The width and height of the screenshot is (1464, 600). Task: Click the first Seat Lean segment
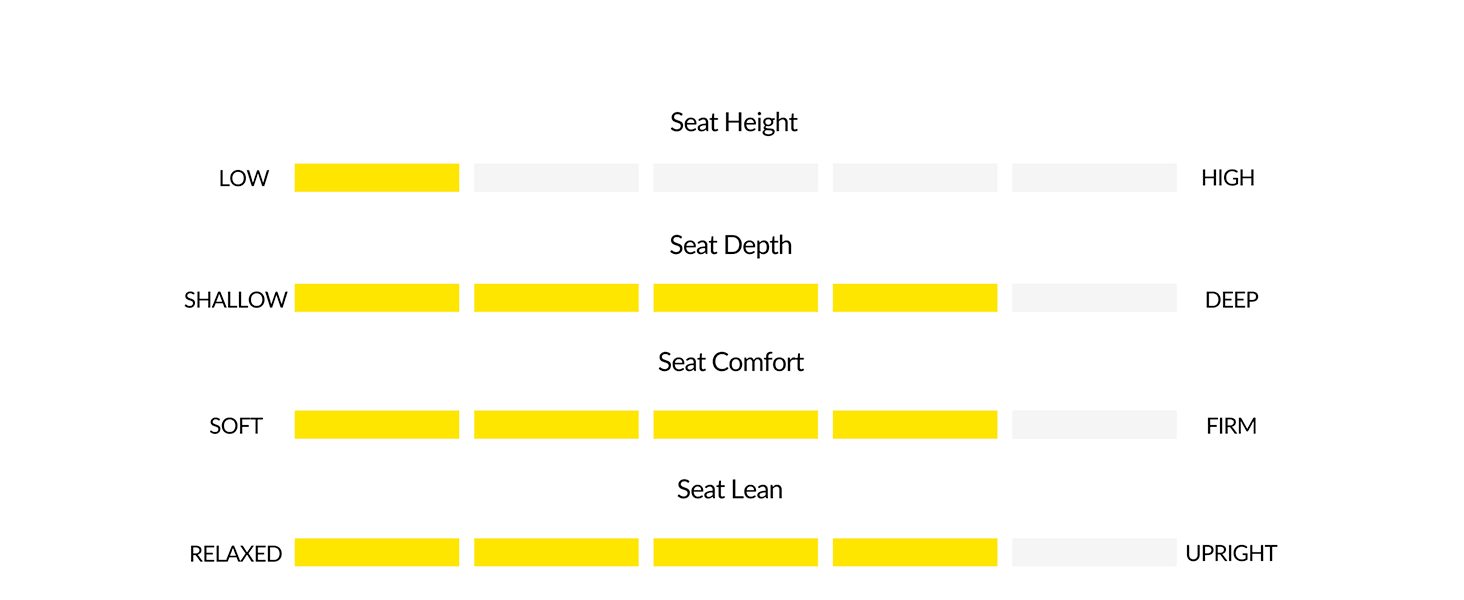[x=377, y=553]
